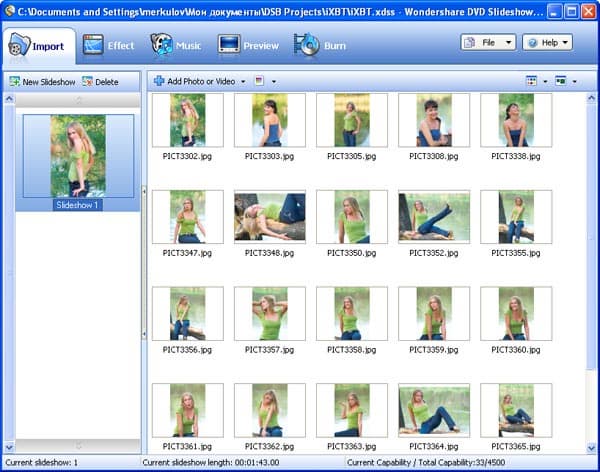Image resolution: width=600 pixels, height=472 pixels.
Task: Expand the thumbnail view dropdown arrow
Action: click(545, 82)
